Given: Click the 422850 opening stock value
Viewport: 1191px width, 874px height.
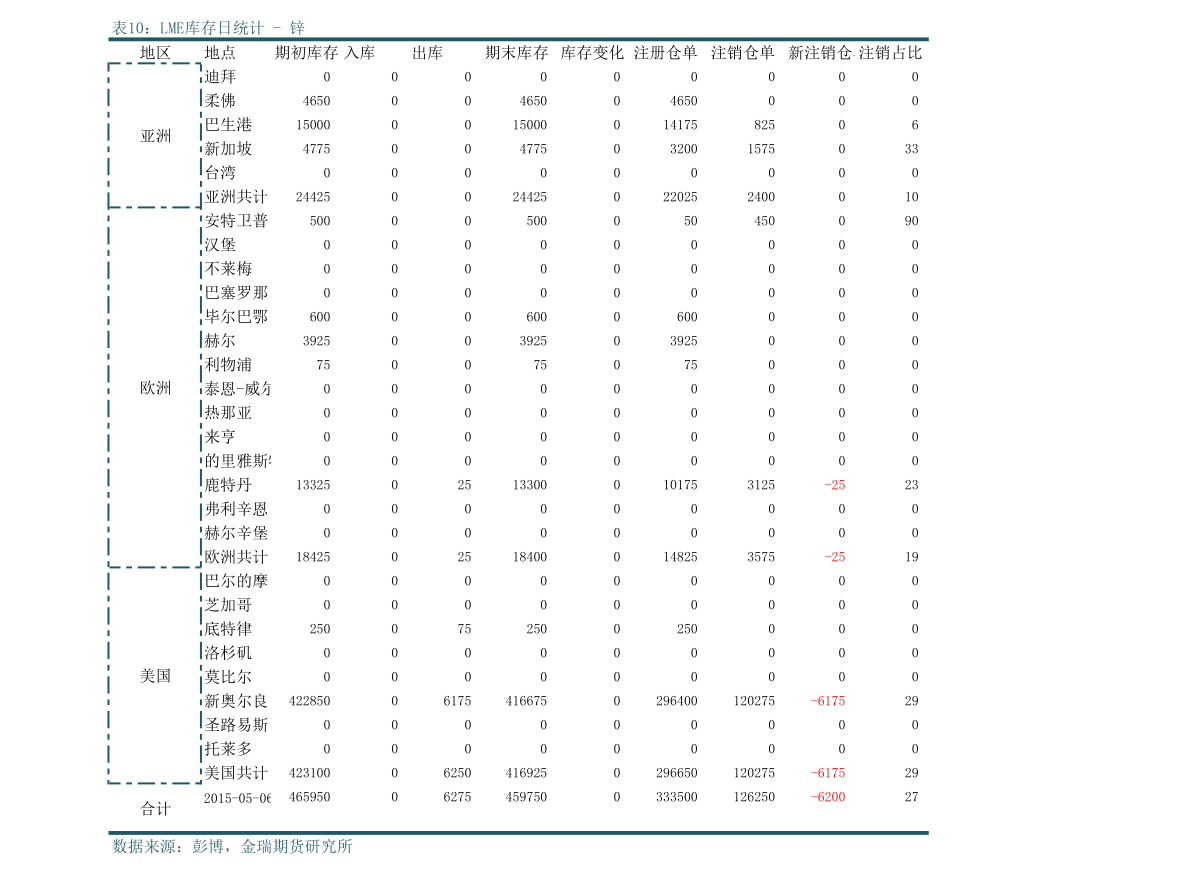Looking at the screenshot, I should (x=310, y=701).
